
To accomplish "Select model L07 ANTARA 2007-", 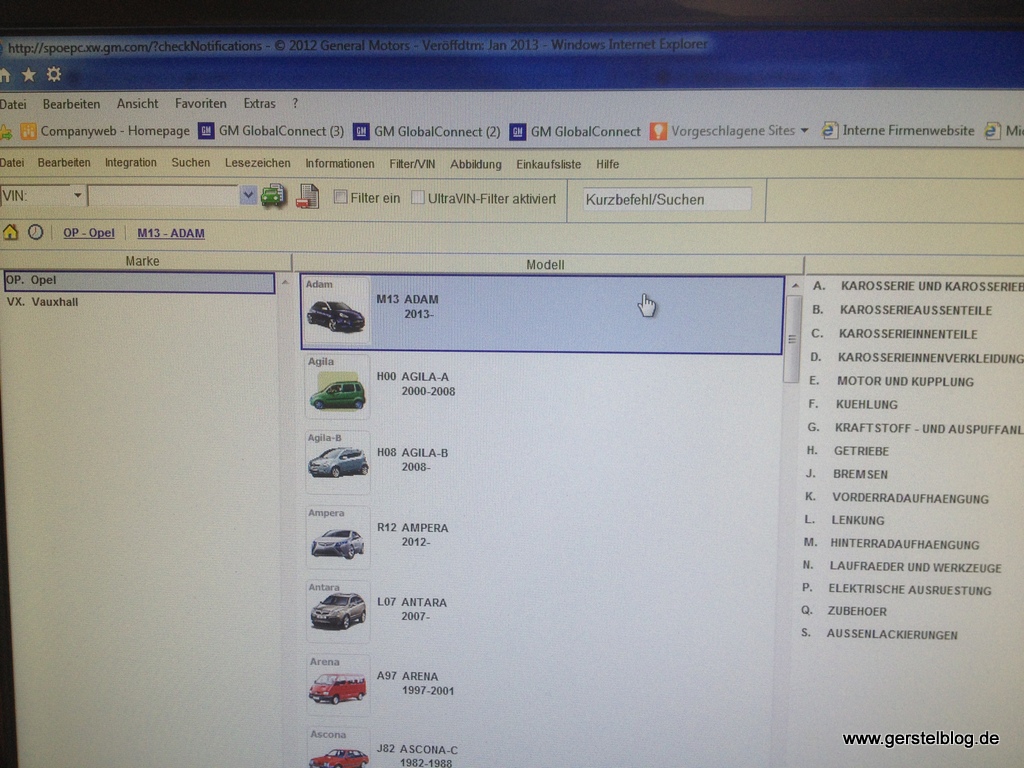I will (x=412, y=609).
